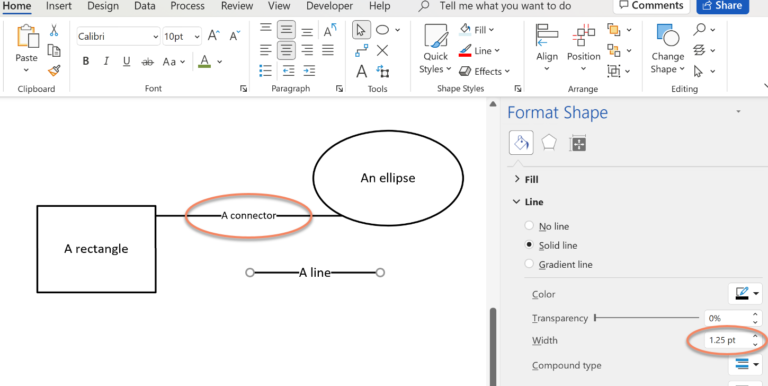Toggle Align Right text alignment
Viewport: 768px width, 386px height.
[x=307, y=50]
